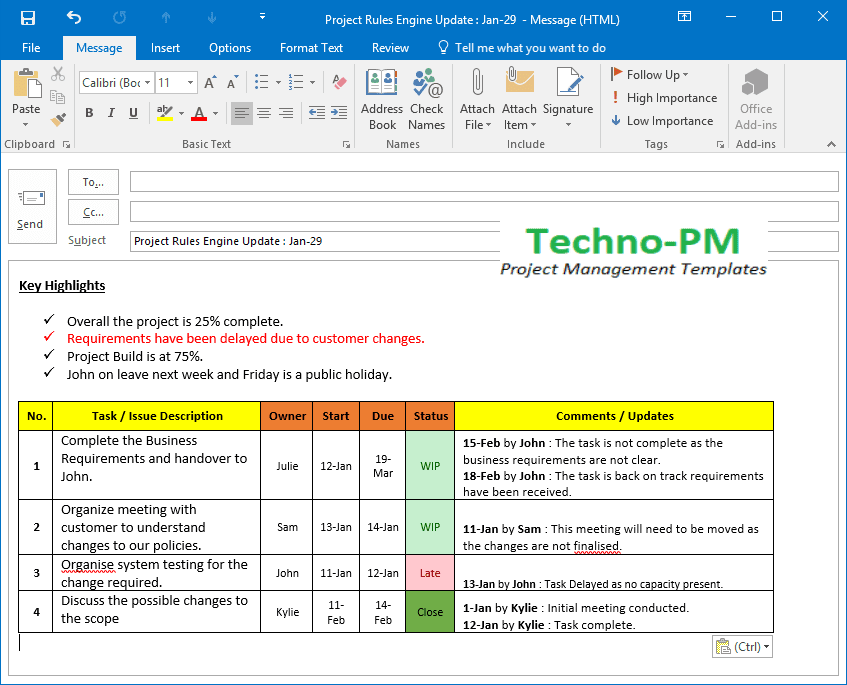Toggle italic formatting
Image resolution: width=847 pixels, height=685 pixels.
point(110,114)
